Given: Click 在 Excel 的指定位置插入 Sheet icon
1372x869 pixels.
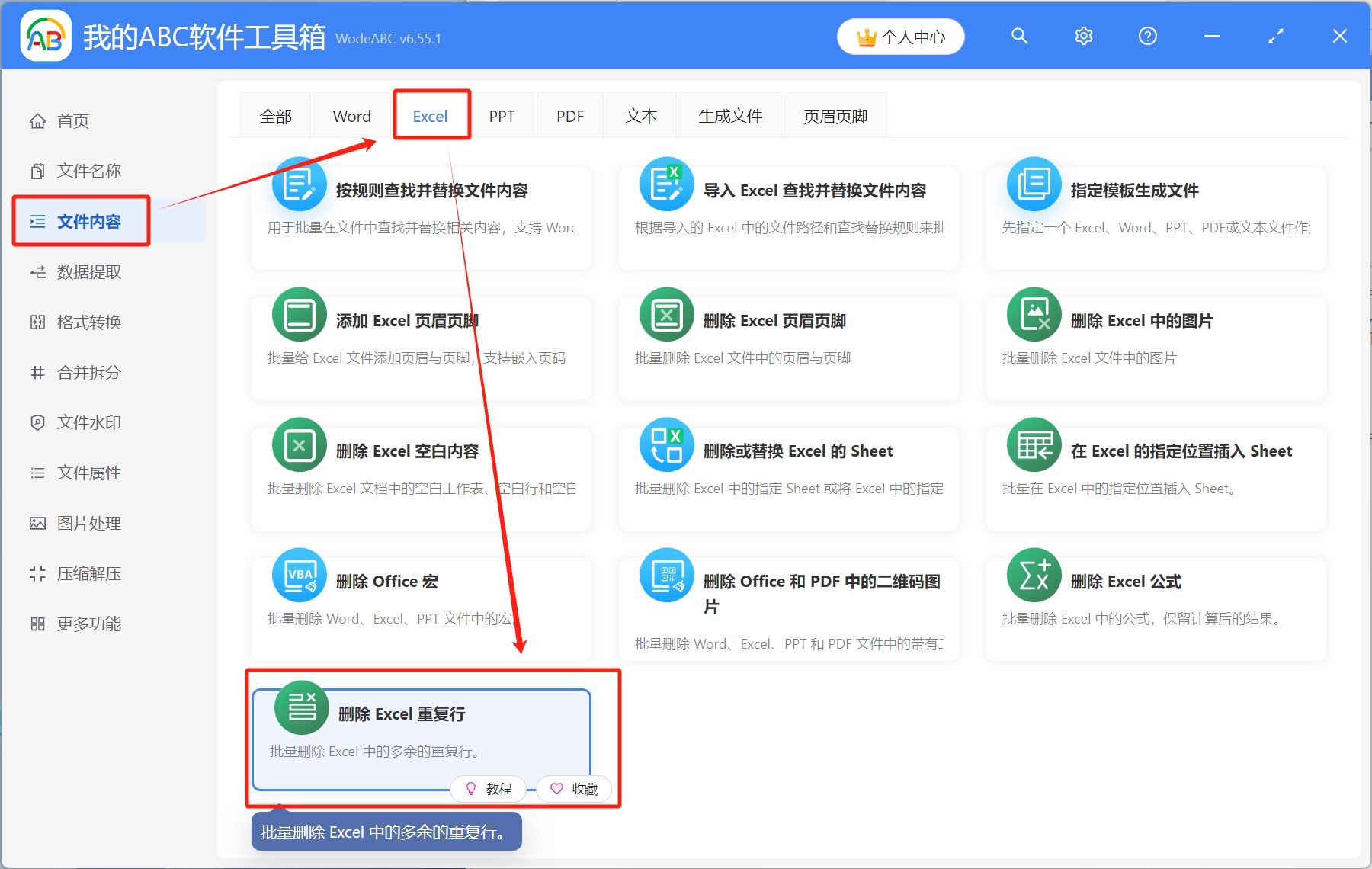Looking at the screenshot, I should 1034,445.
